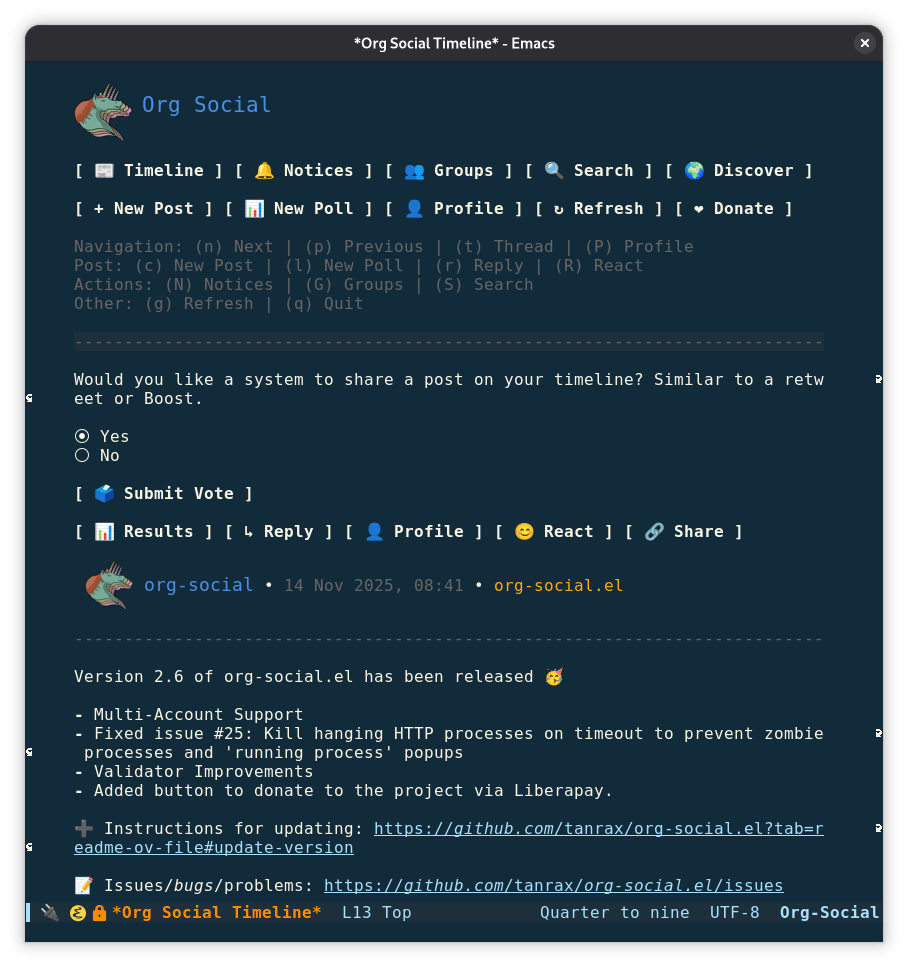Select the Yes poll option
The height and width of the screenshot is (967, 908).
[x=82, y=437]
